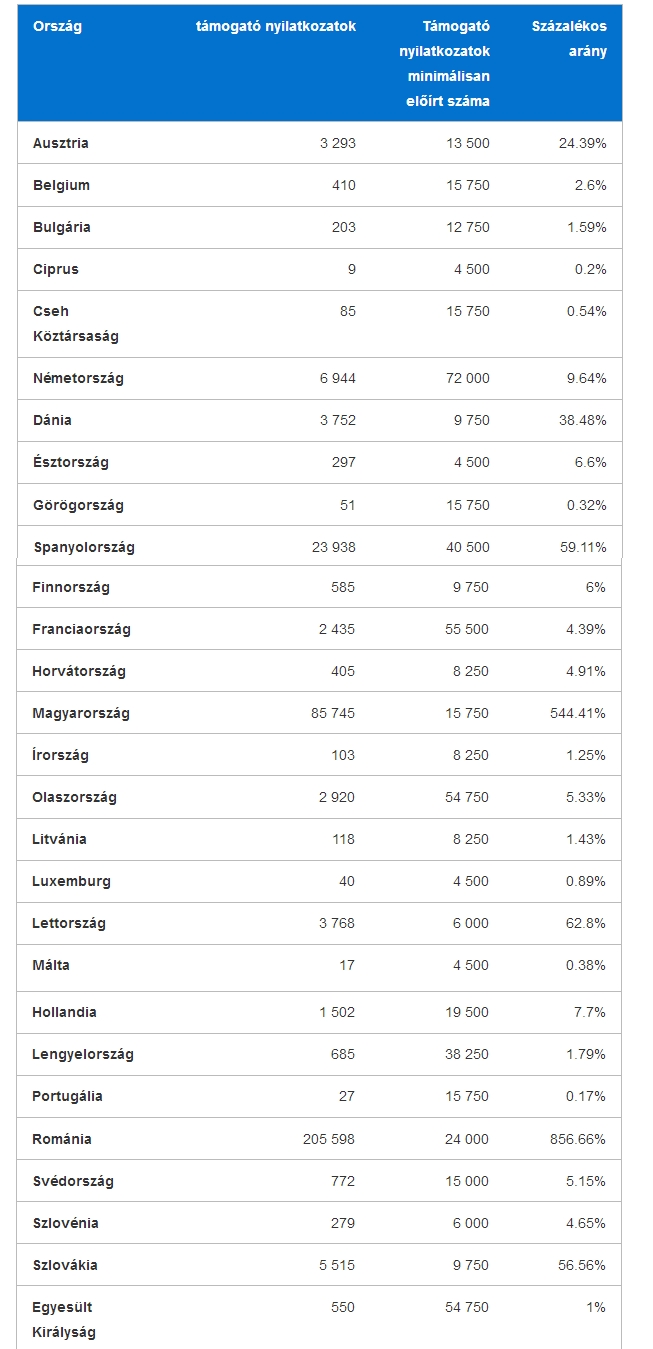Screen dimensions: 653x1349
Task: Click the Dánia row label
Action: [52, 420]
